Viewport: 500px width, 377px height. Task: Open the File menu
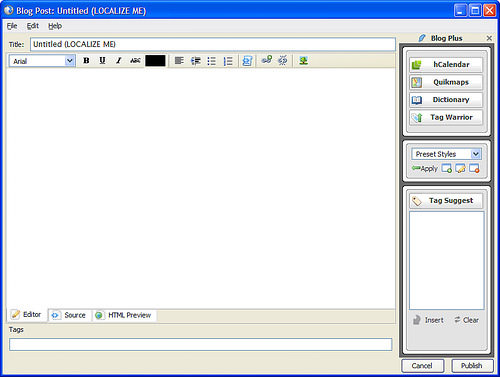click(x=12, y=26)
